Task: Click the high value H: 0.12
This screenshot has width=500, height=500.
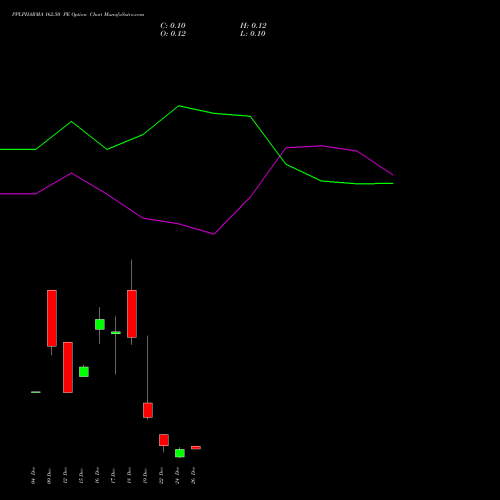Action: 253,26
